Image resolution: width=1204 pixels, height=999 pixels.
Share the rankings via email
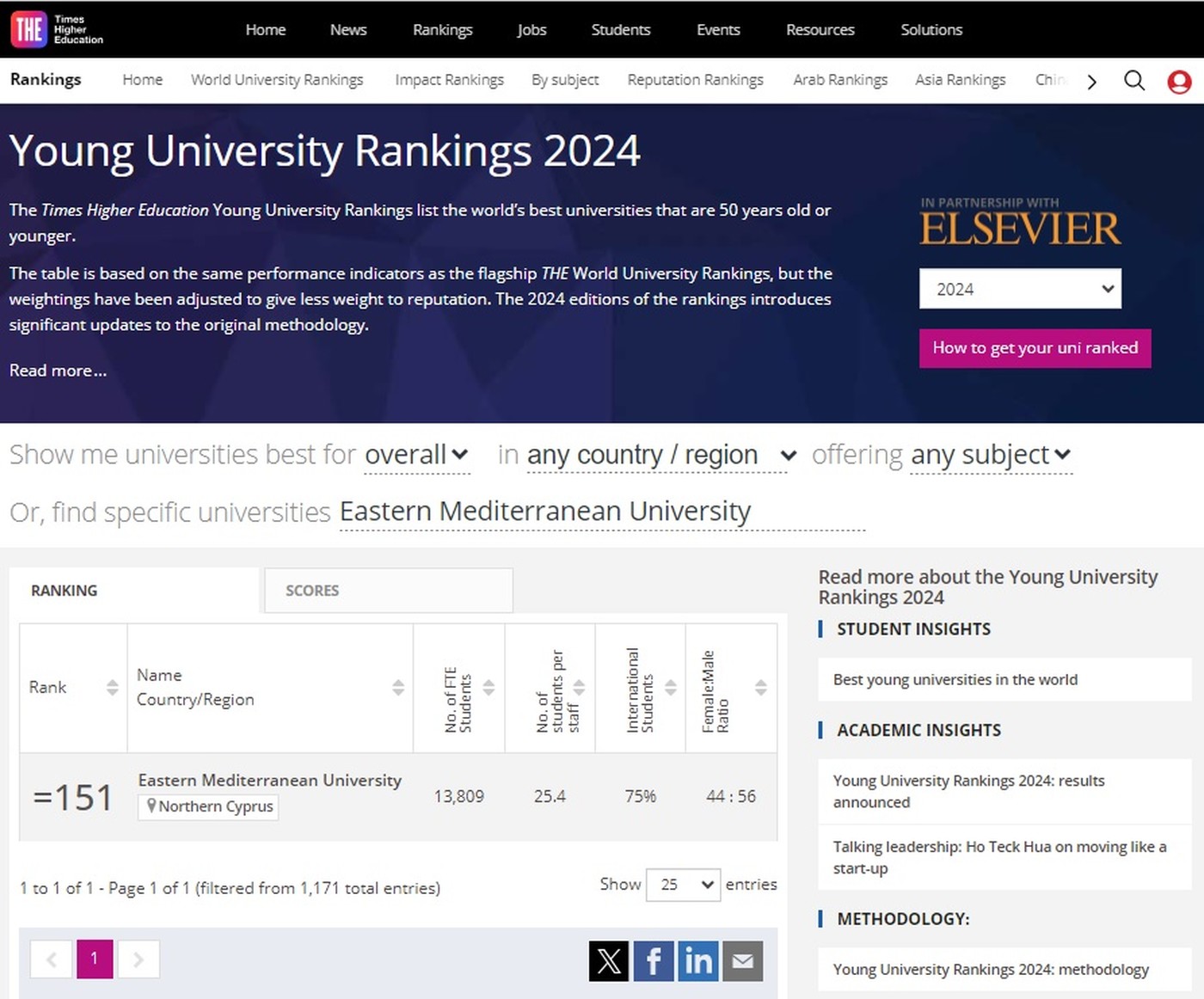tap(743, 961)
